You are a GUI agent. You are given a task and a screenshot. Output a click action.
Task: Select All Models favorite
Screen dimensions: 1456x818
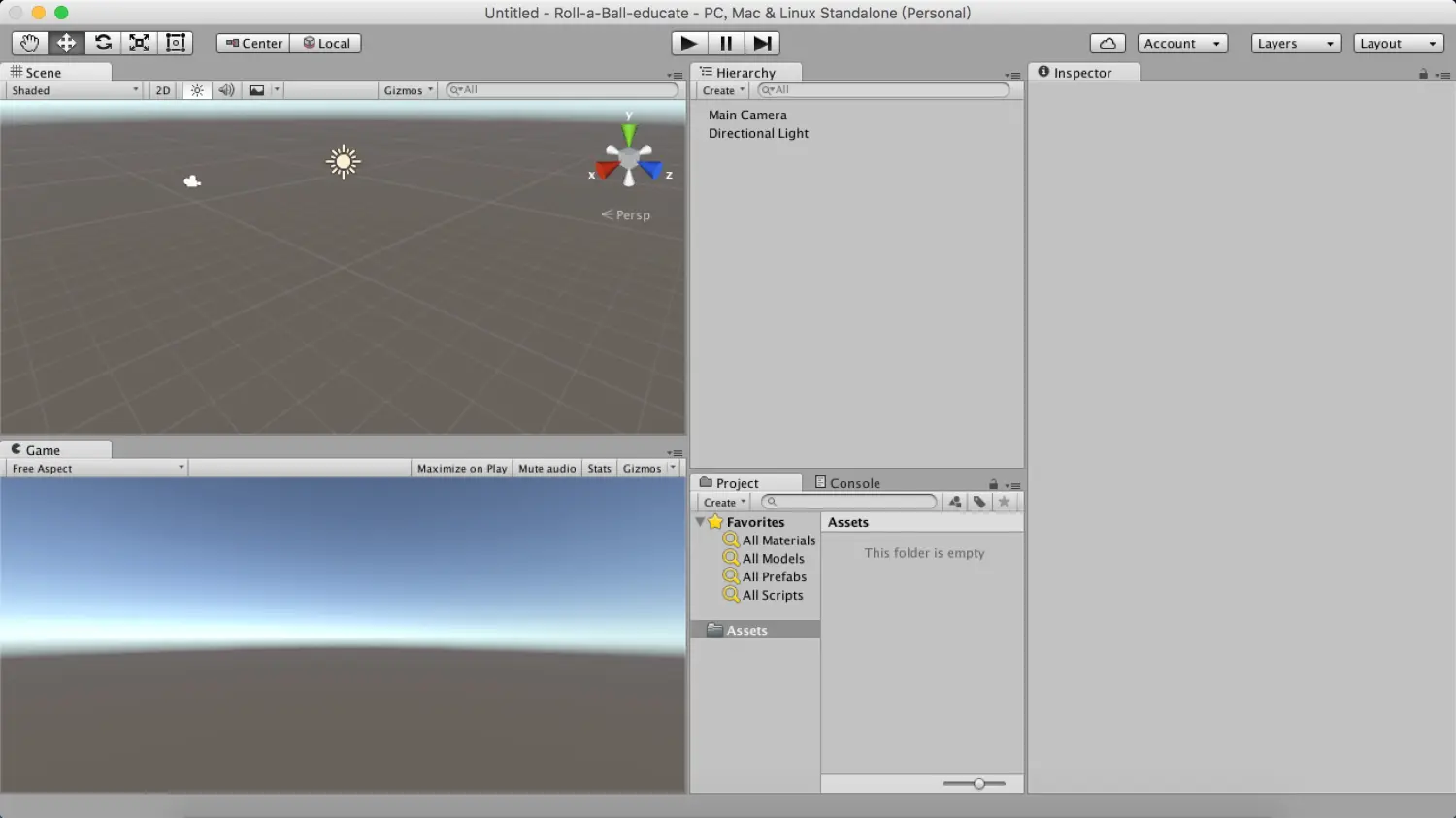pyautogui.click(x=763, y=558)
